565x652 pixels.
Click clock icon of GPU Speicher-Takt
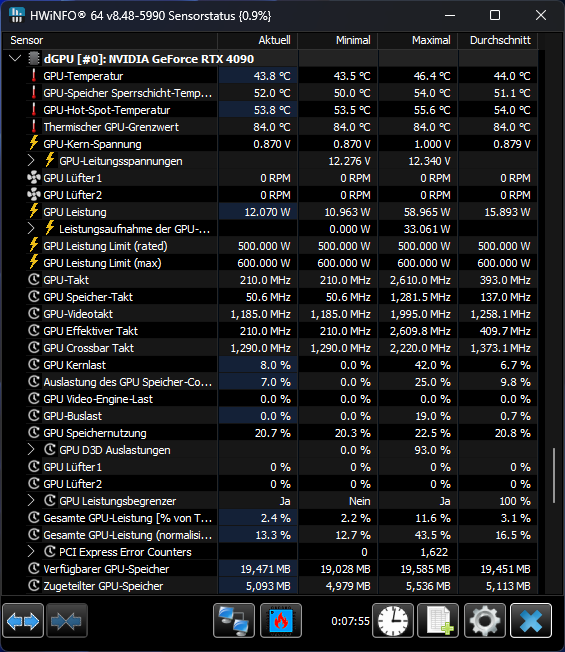tap(34, 296)
